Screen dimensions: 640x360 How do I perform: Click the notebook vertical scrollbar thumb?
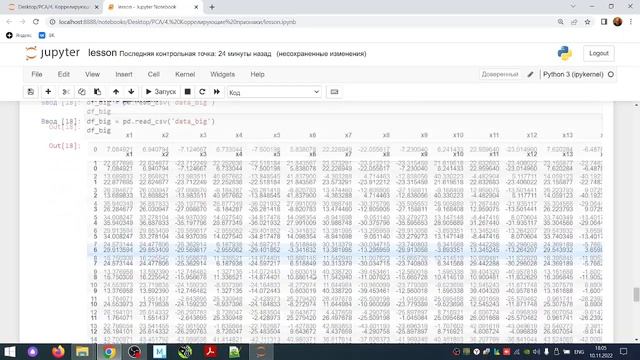pyautogui.click(x=636, y=294)
